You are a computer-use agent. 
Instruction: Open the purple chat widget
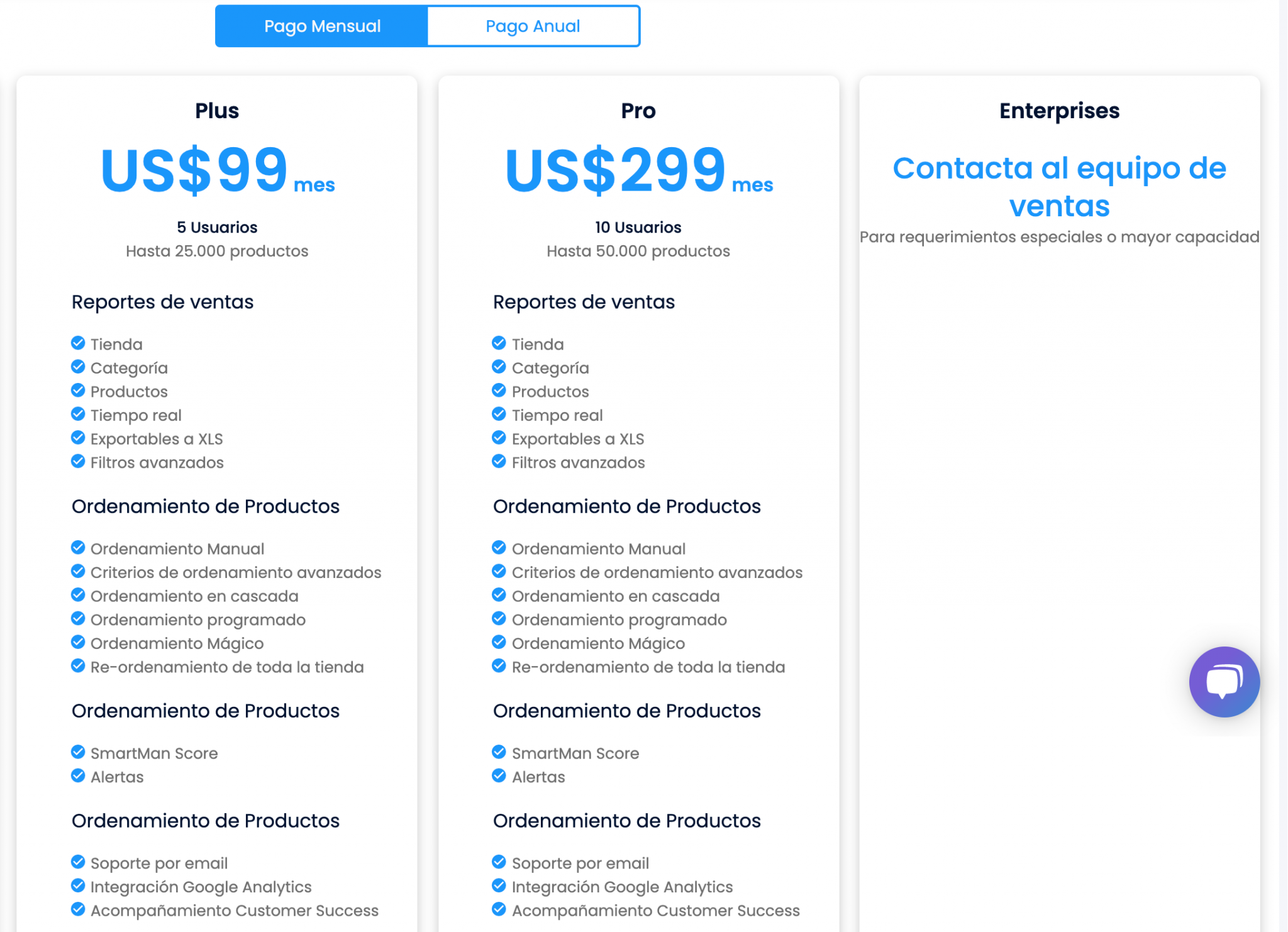click(x=1224, y=682)
